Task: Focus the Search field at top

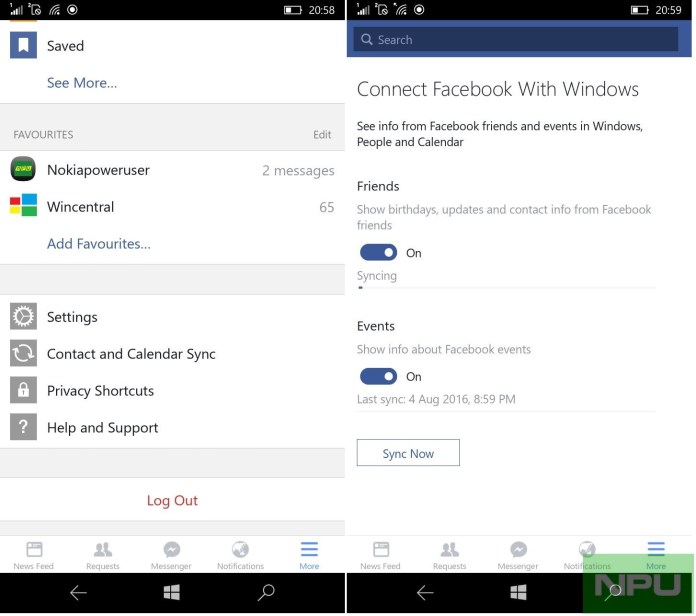Action: click(515, 39)
